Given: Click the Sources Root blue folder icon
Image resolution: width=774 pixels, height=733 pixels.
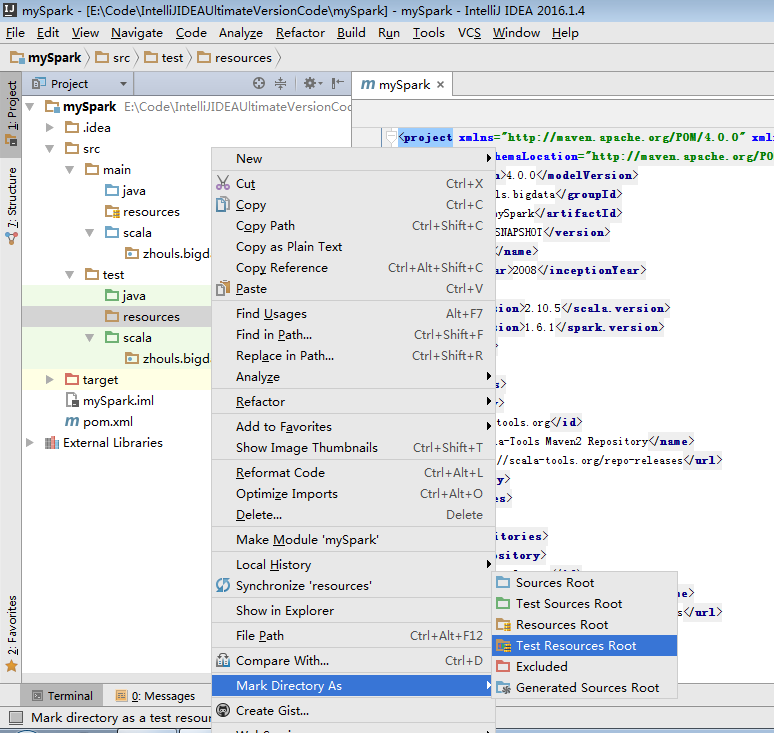Looking at the screenshot, I should (x=503, y=582).
